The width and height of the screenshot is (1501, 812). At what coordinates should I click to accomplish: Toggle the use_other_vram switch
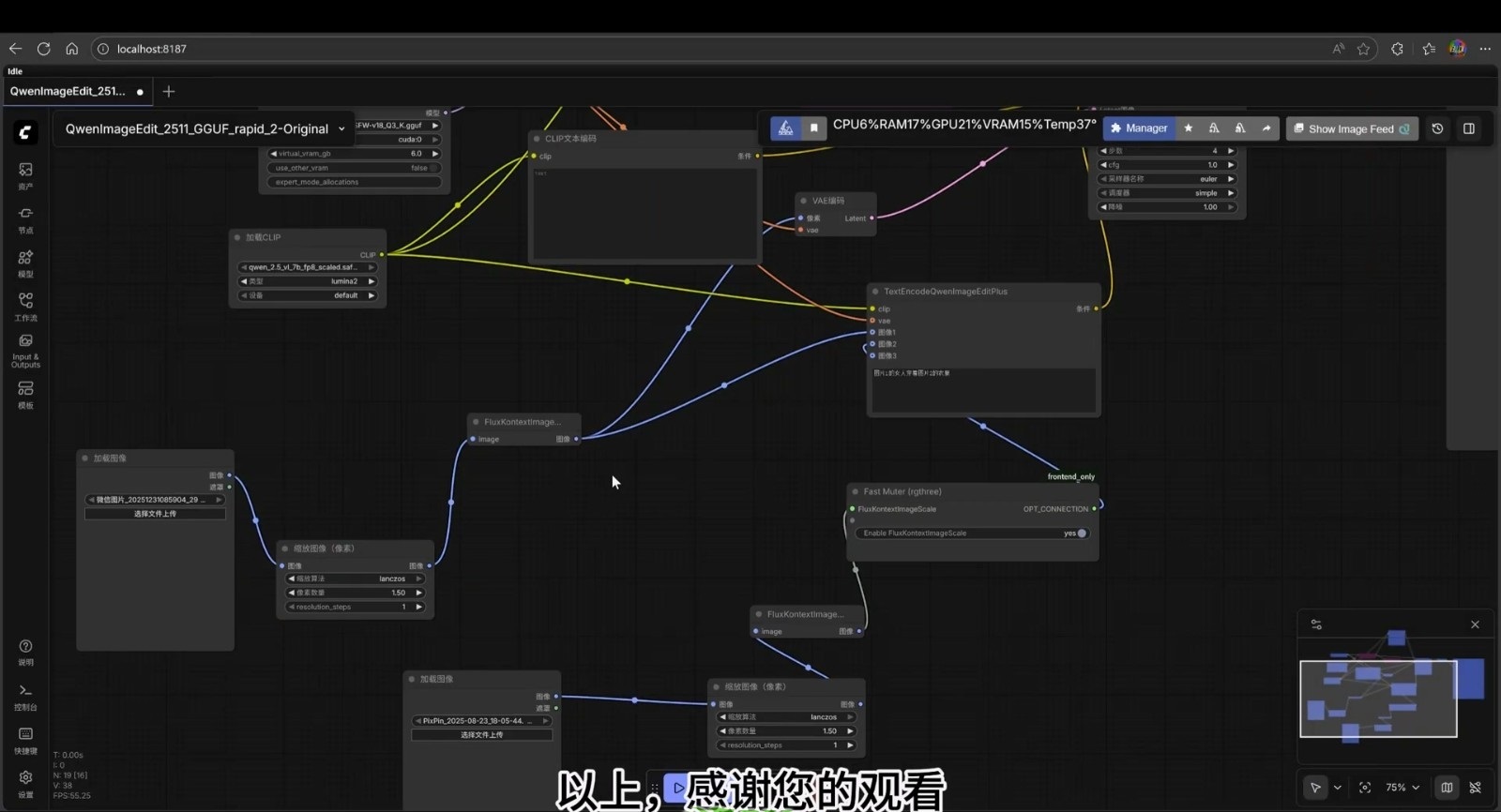click(433, 168)
